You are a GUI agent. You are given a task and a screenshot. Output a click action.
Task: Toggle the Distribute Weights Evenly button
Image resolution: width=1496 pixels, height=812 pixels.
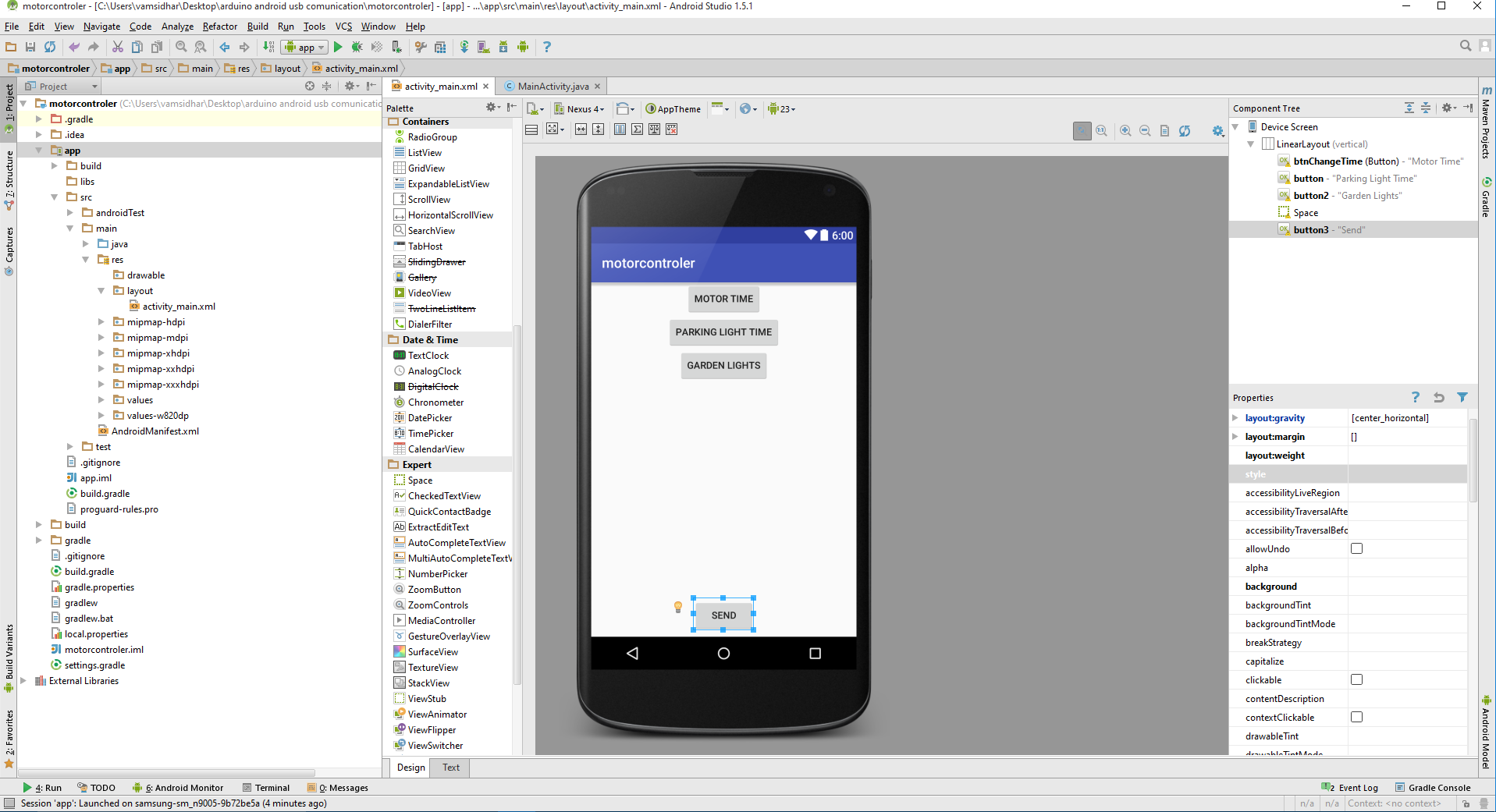(x=620, y=129)
